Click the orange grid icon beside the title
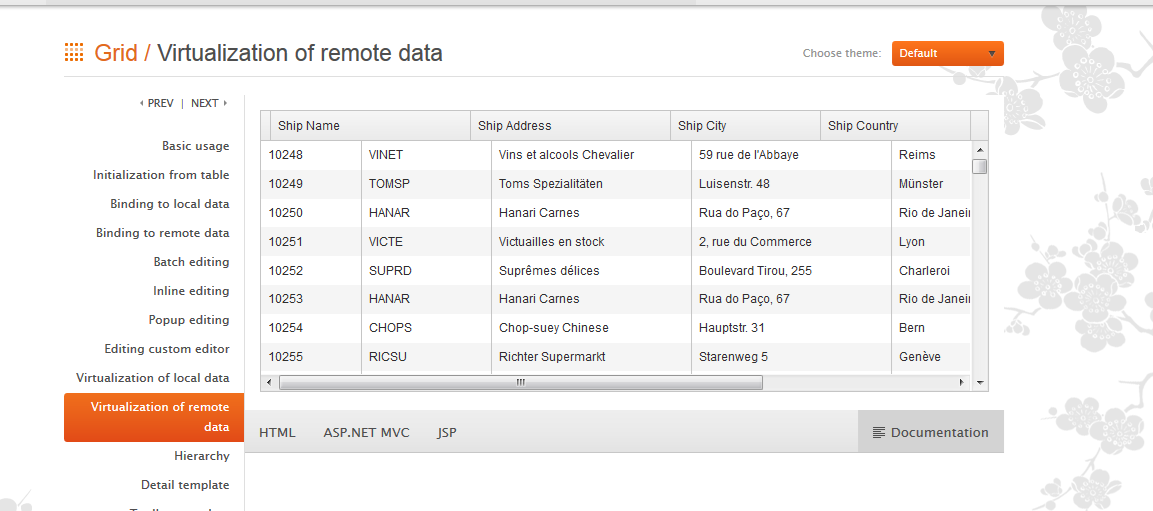This screenshot has height=511, width=1153. [x=74, y=53]
